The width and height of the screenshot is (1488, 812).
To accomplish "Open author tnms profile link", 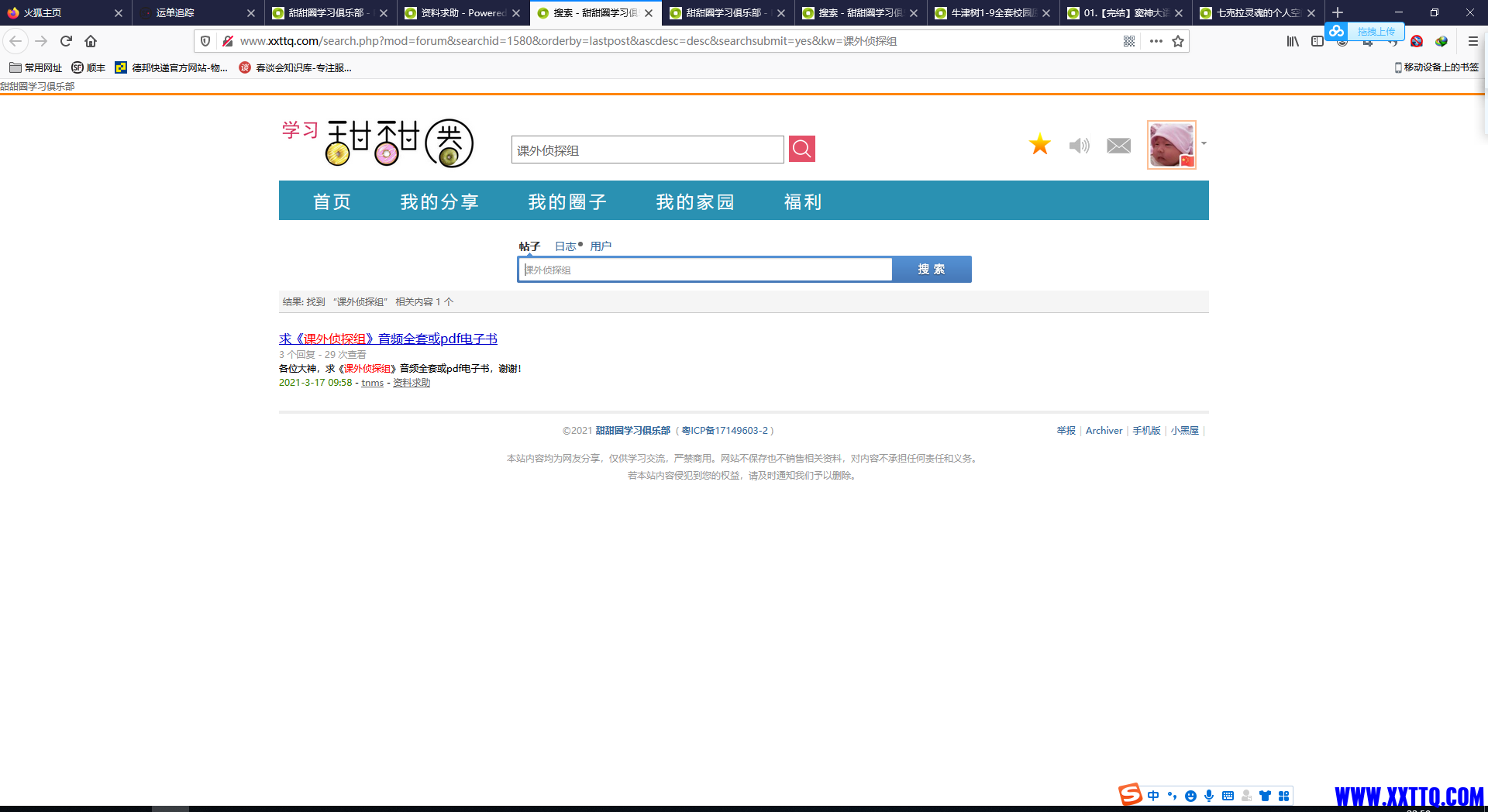I will (x=372, y=383).
